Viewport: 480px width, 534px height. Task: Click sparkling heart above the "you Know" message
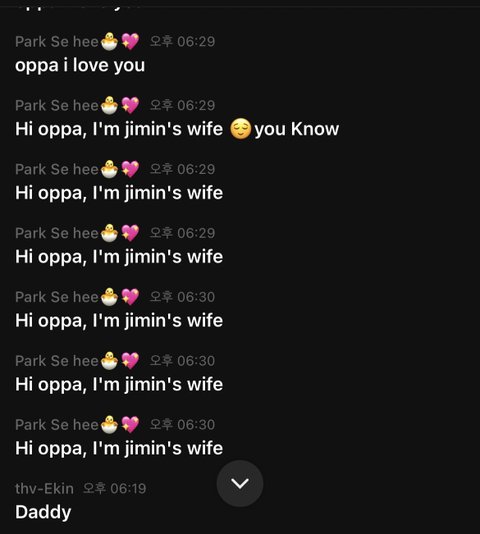[x=130, y=105]
